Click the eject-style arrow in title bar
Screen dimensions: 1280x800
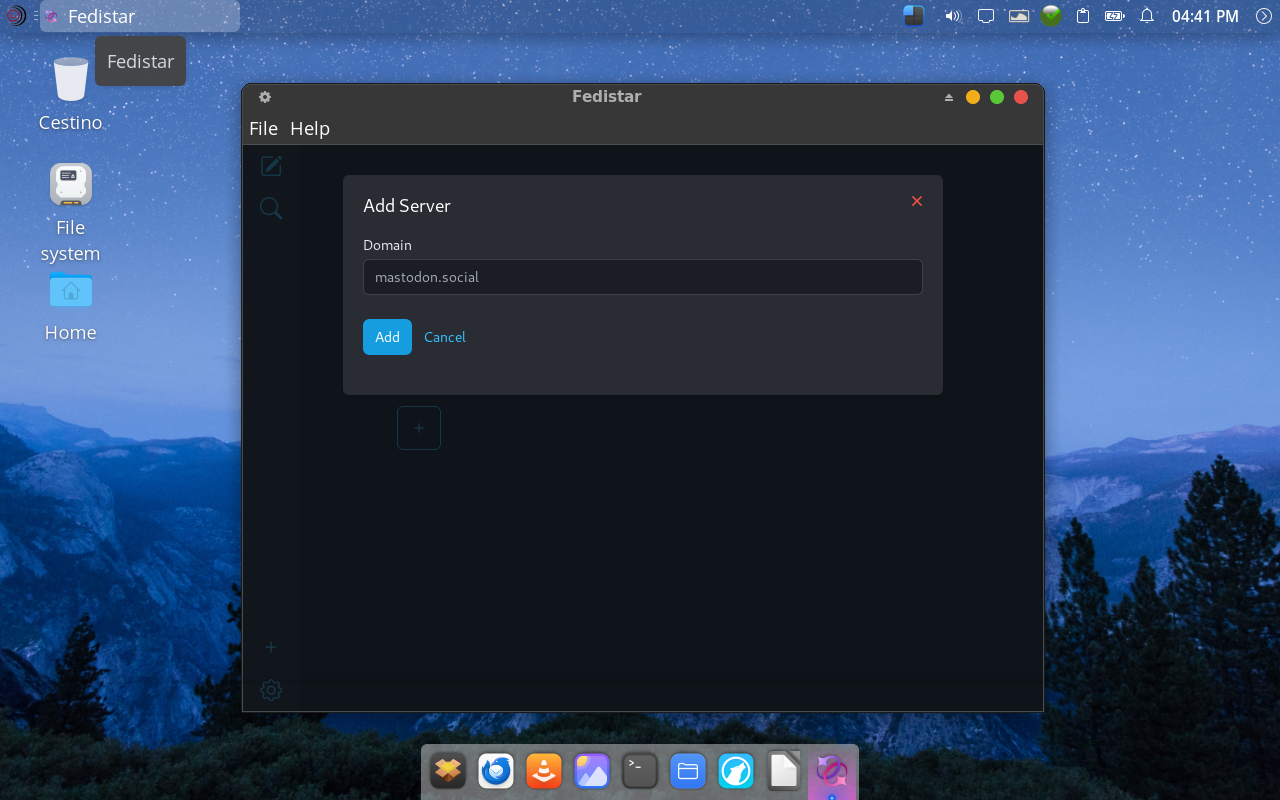(x=949, y=97)
